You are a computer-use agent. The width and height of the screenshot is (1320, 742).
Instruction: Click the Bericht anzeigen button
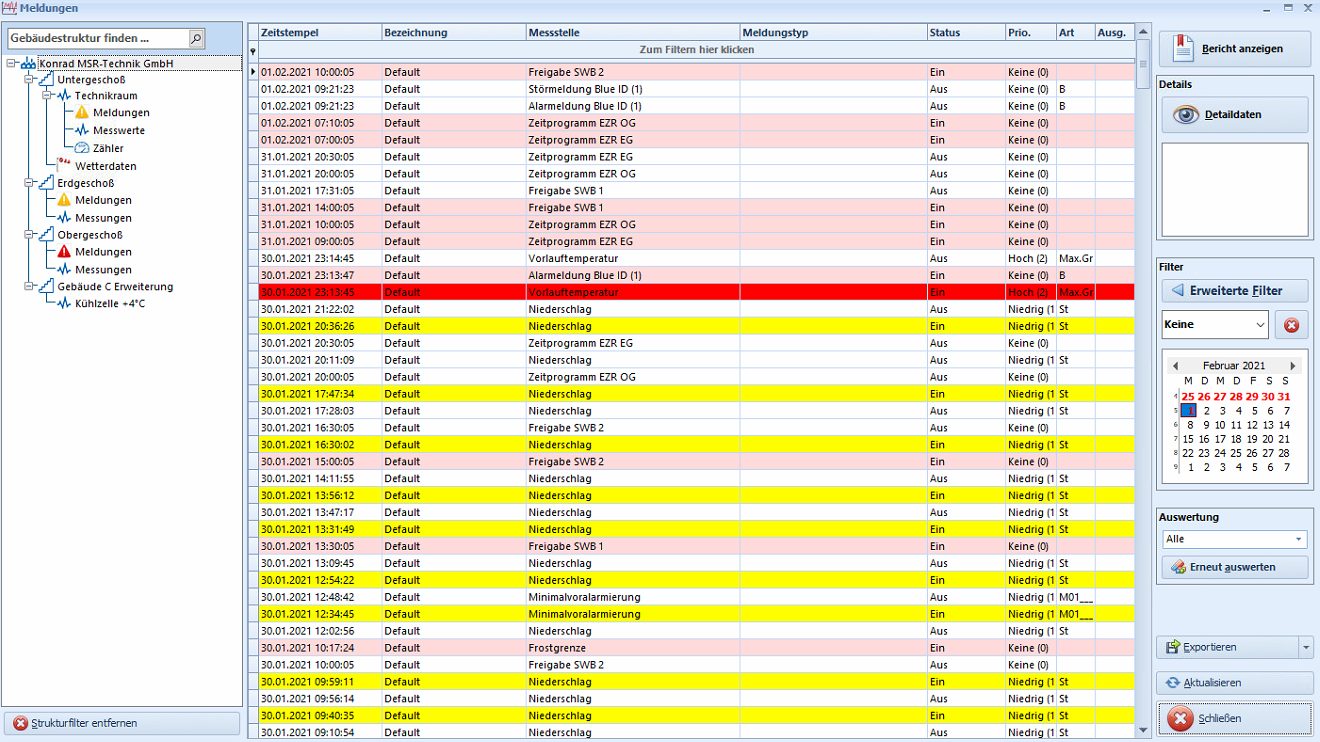(x=1235, y=48)
